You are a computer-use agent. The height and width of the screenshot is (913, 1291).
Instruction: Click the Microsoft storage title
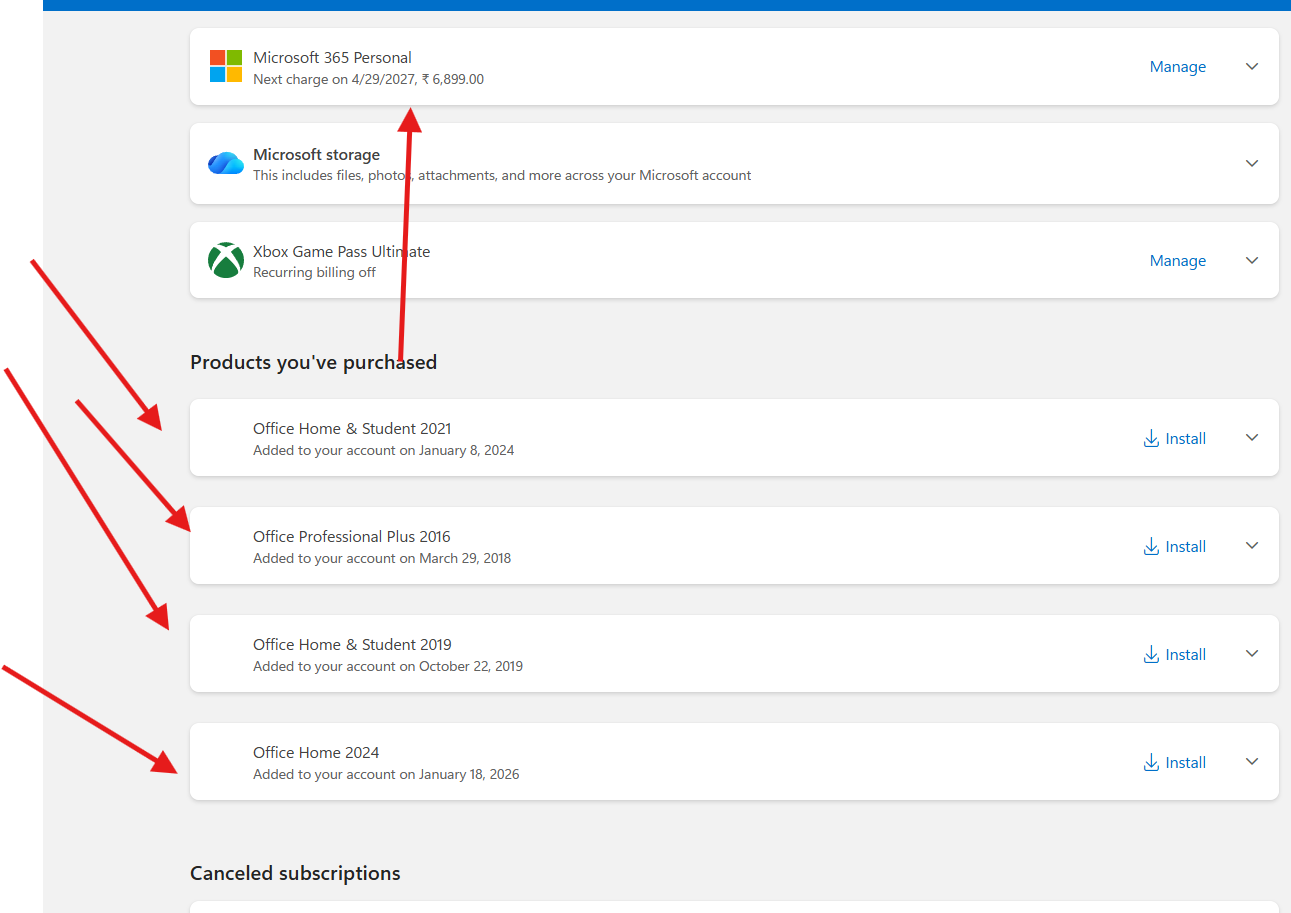click(x=316, y=154)
